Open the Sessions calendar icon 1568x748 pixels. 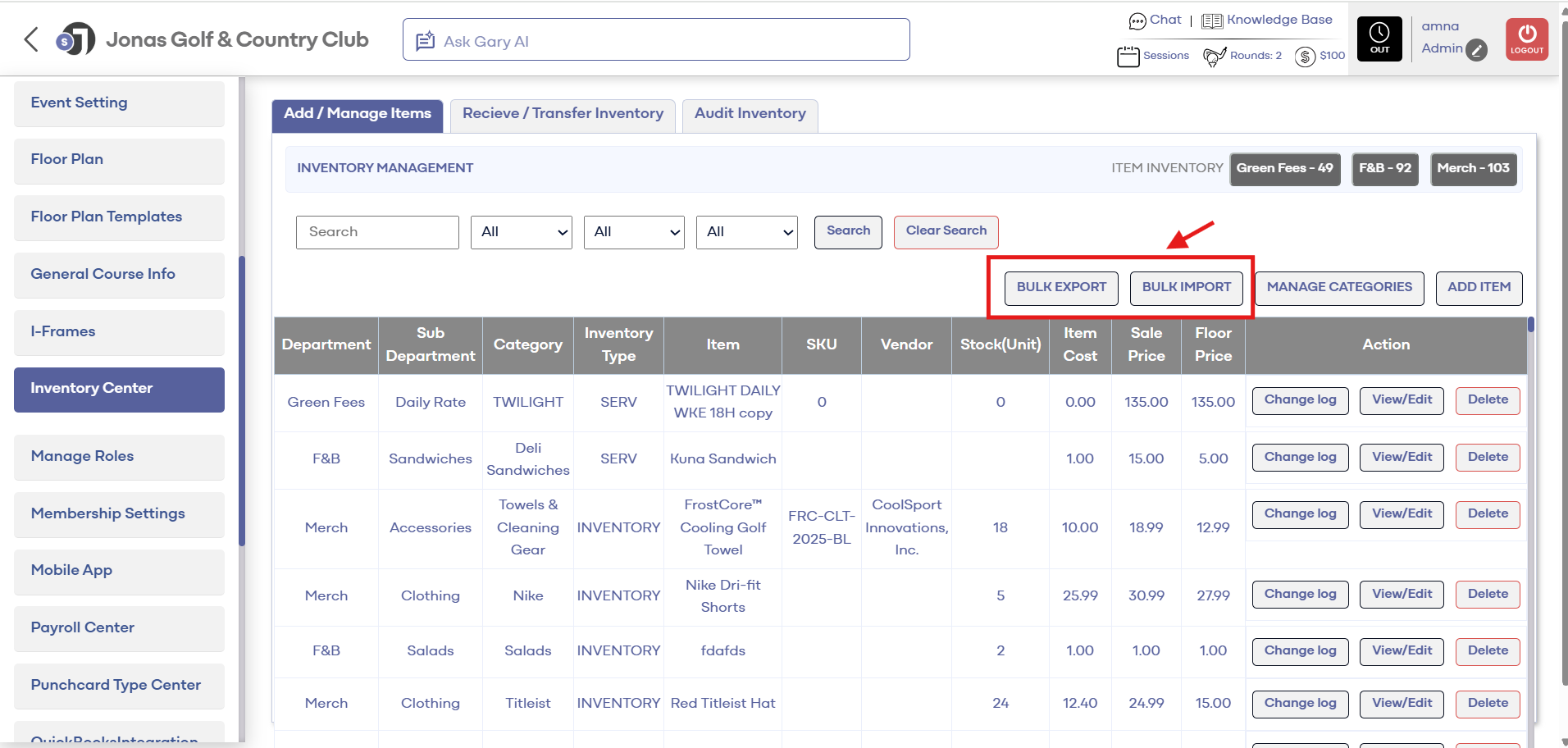click(1128, 57)
